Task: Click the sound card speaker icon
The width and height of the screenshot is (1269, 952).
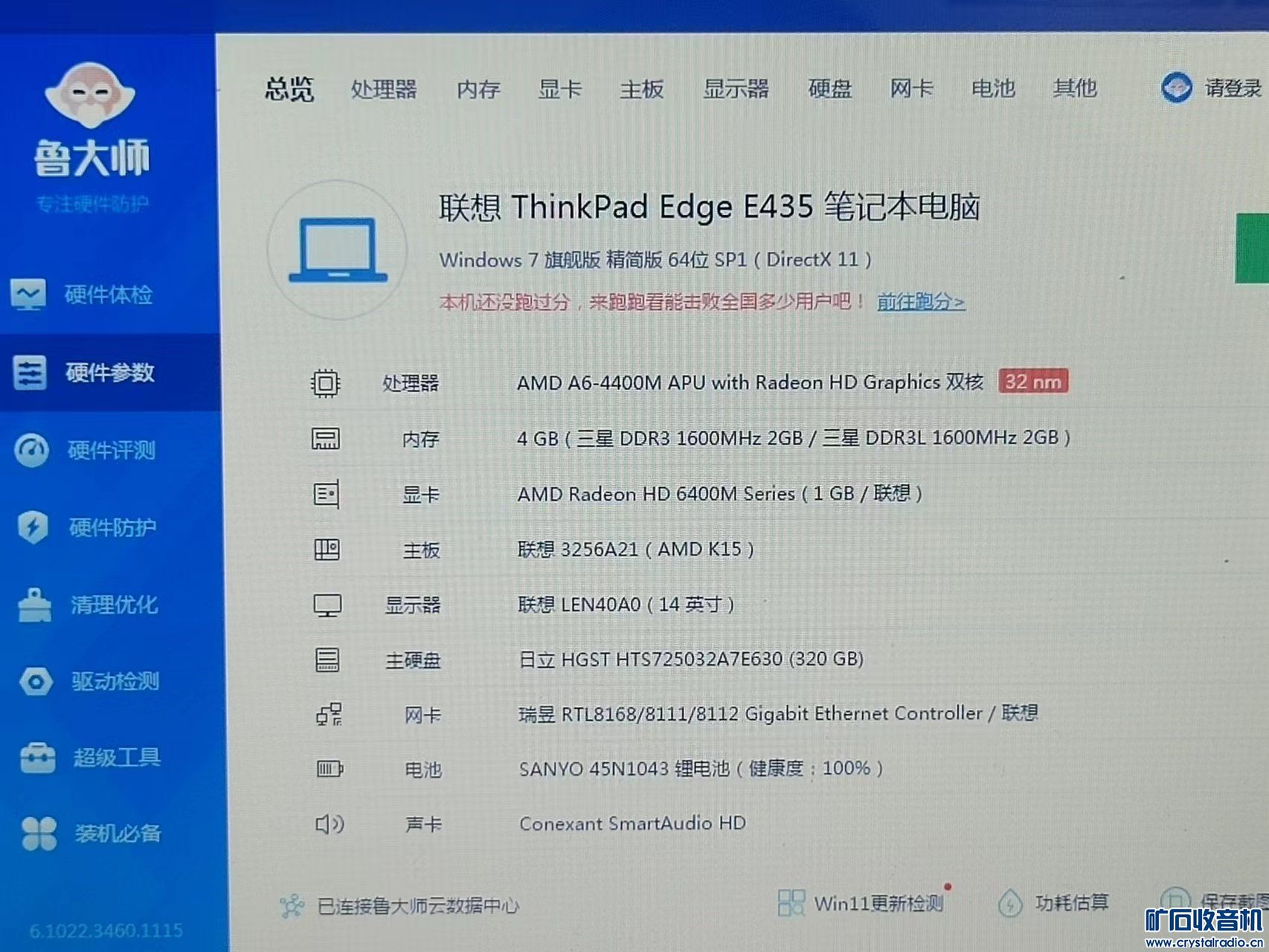Action: point(330,823)
